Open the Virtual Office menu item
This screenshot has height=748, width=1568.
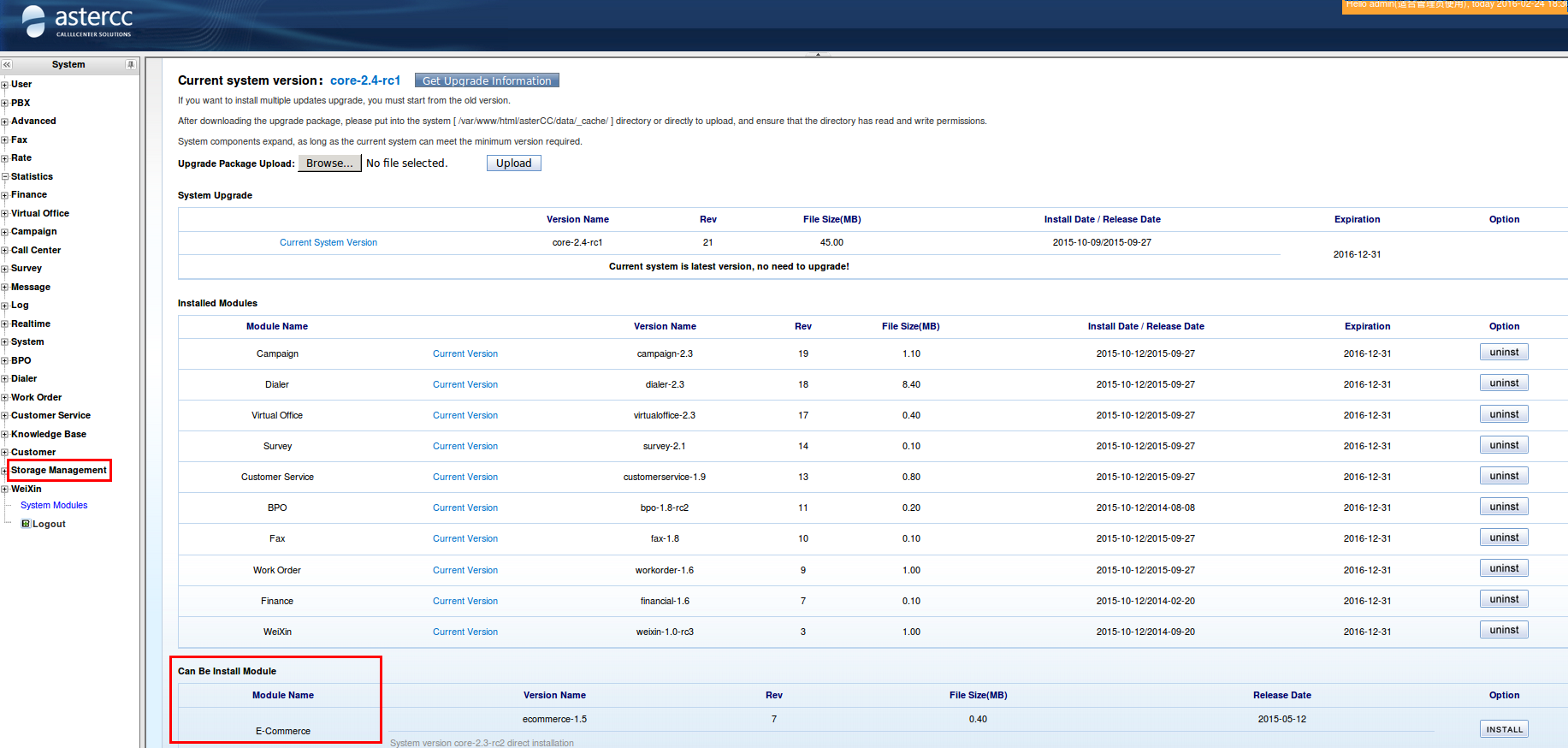tap(39, 213)
